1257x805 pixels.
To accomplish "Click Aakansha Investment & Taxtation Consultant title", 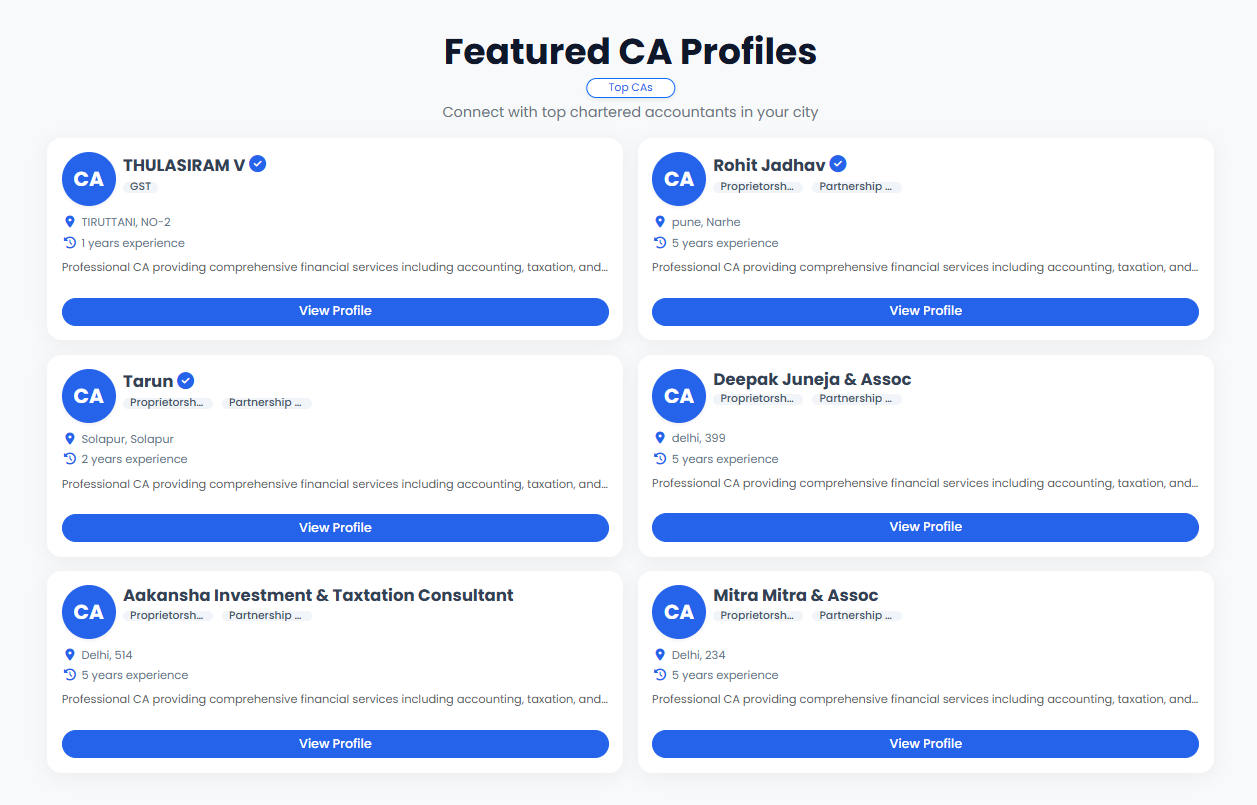I will [x=318, y=596].
